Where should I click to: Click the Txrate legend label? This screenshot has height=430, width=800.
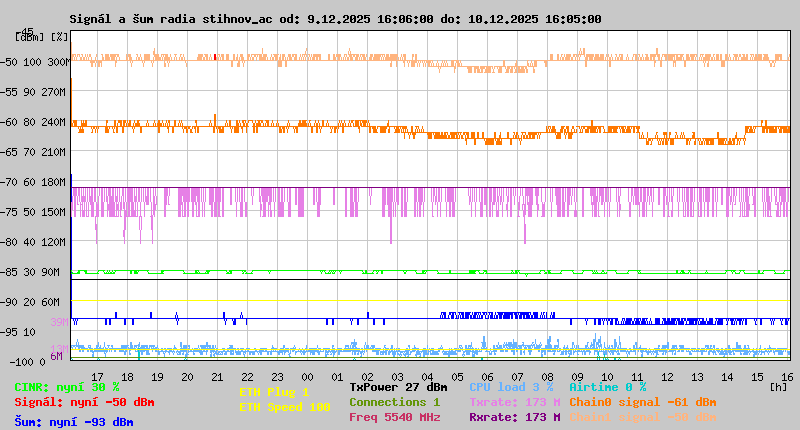[514, 402]
